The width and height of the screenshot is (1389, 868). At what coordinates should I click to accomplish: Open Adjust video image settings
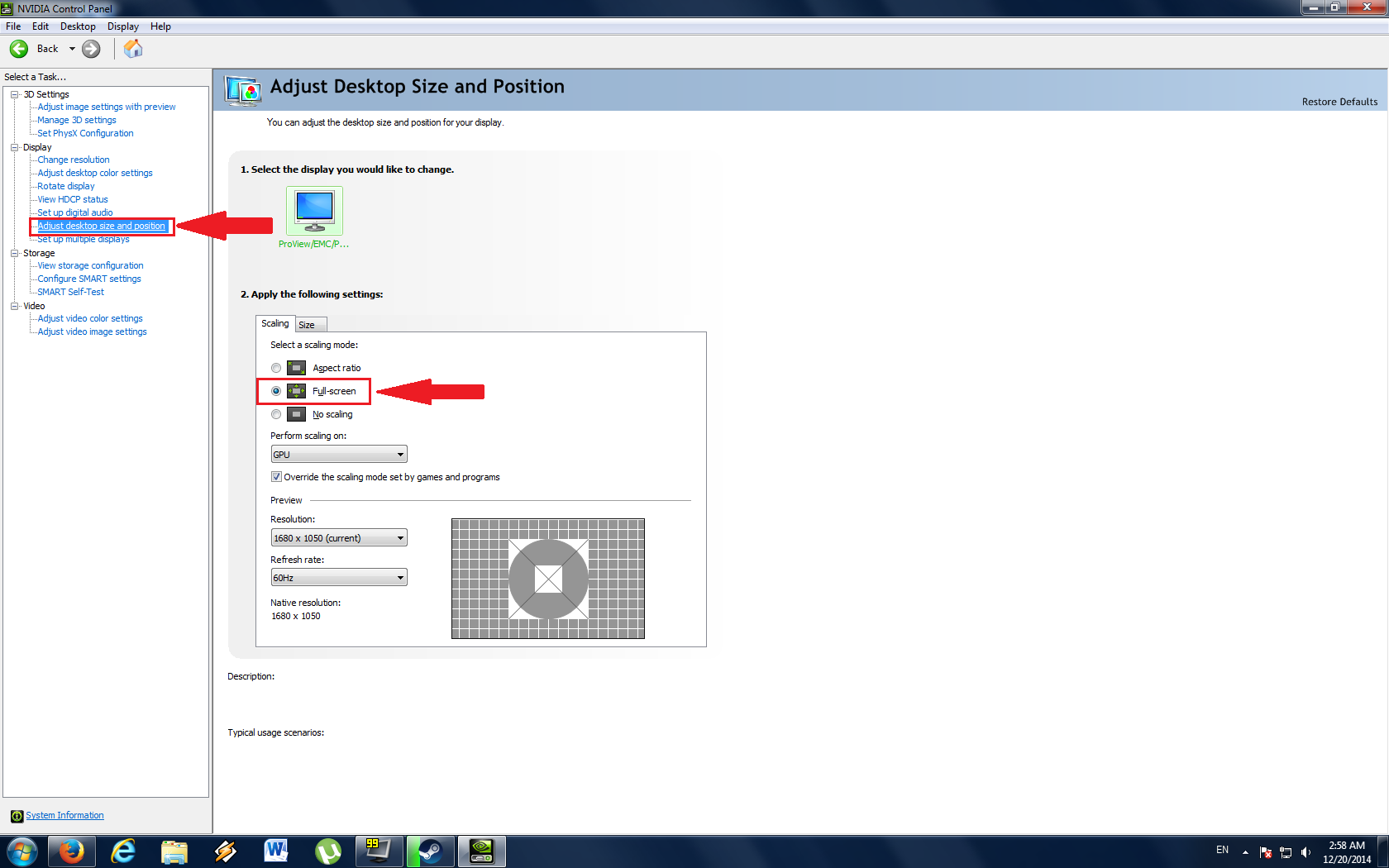pos(93,331)
